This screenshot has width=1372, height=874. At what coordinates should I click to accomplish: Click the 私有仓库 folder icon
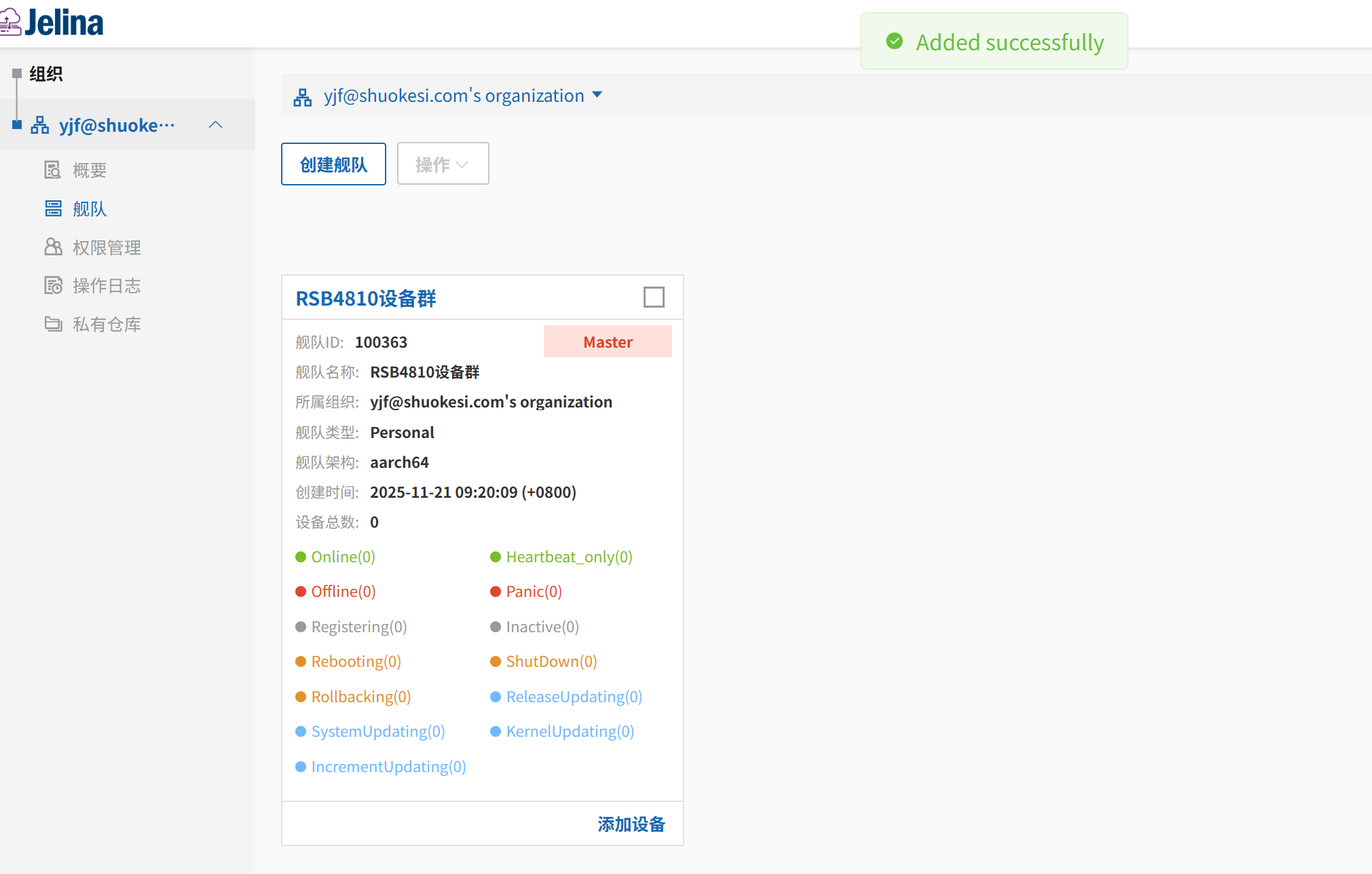tap(53, 324)
